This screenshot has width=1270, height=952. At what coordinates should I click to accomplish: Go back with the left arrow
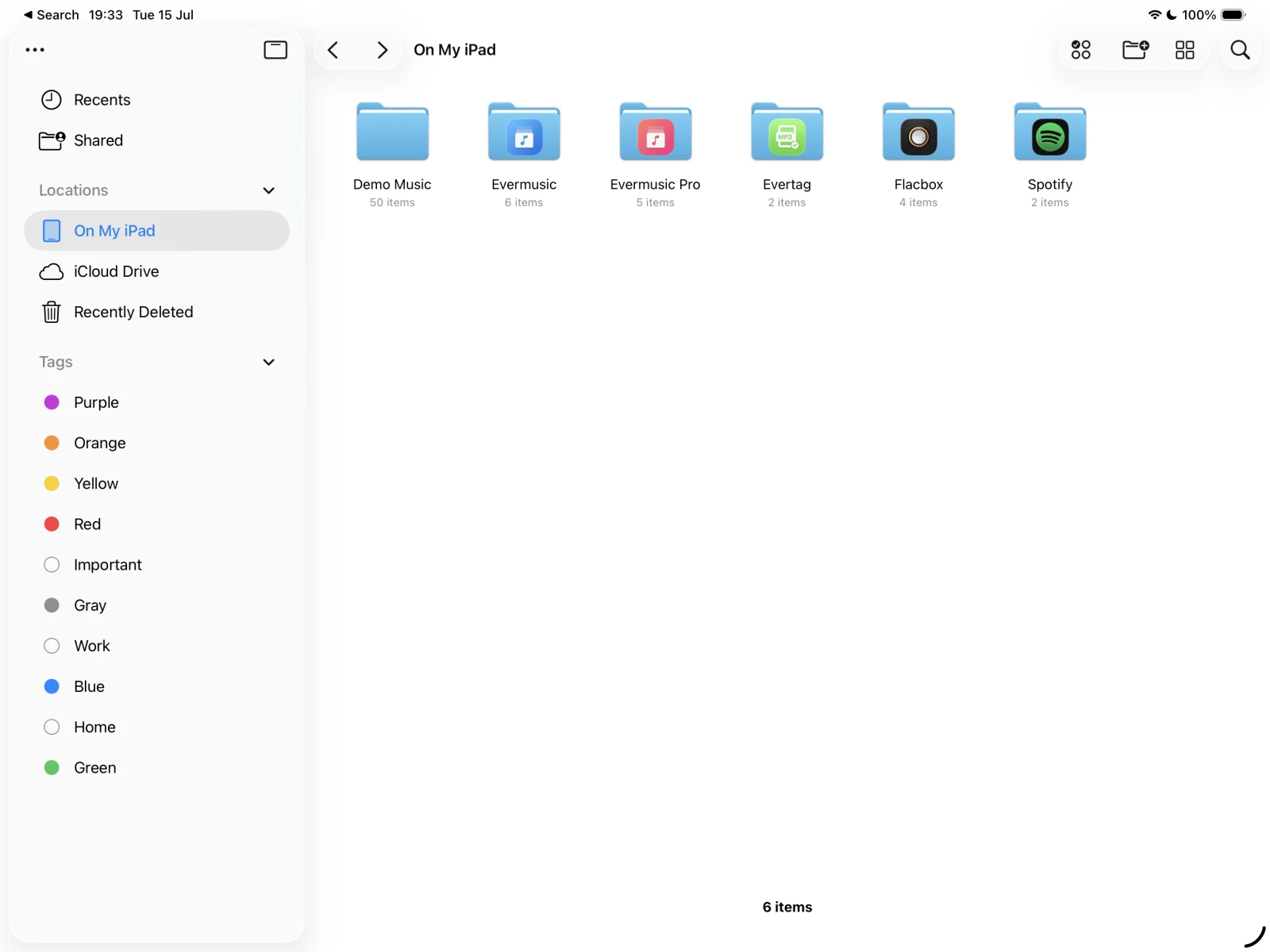coord(333,50)
